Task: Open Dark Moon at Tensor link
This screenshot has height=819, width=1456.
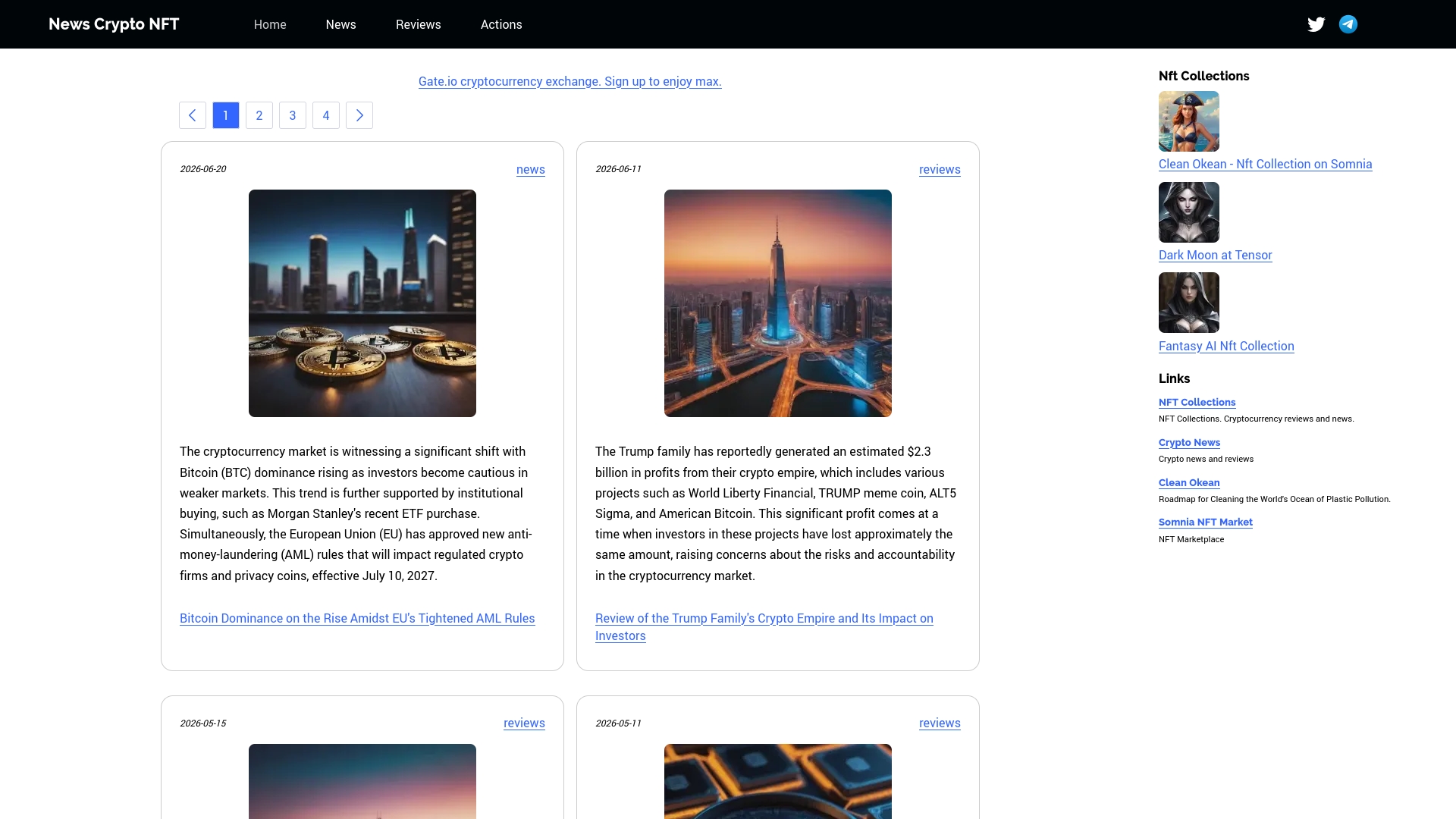Action: [x=1216, y=255]
